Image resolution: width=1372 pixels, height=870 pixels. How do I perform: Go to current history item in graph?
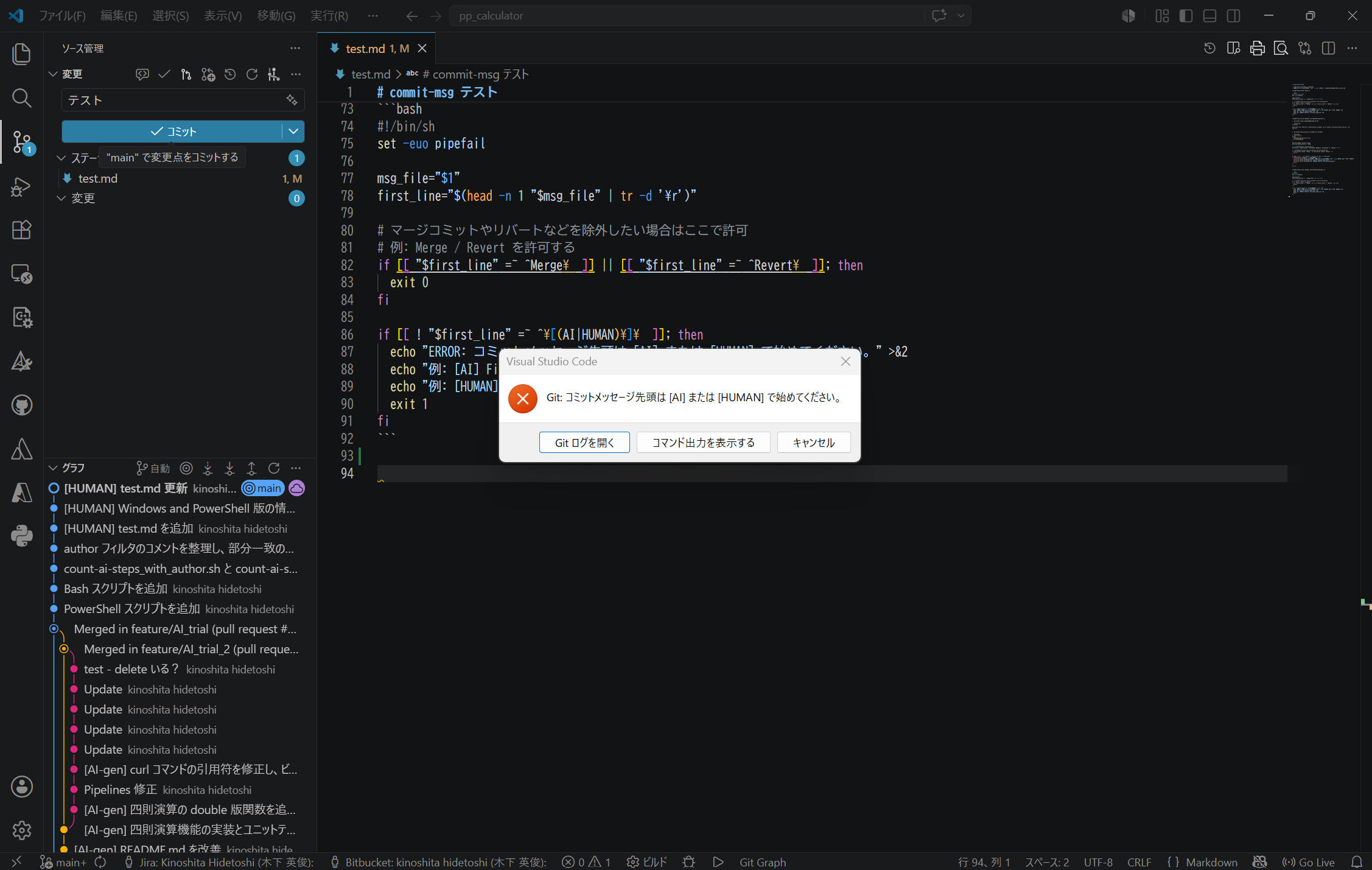click(186, 468)
